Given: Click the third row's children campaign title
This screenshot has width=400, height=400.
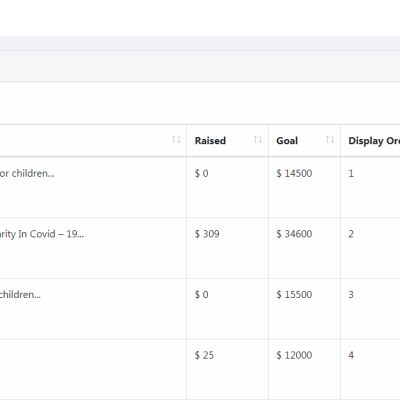Looking at the screenshot, I should (x=20, y=295).
